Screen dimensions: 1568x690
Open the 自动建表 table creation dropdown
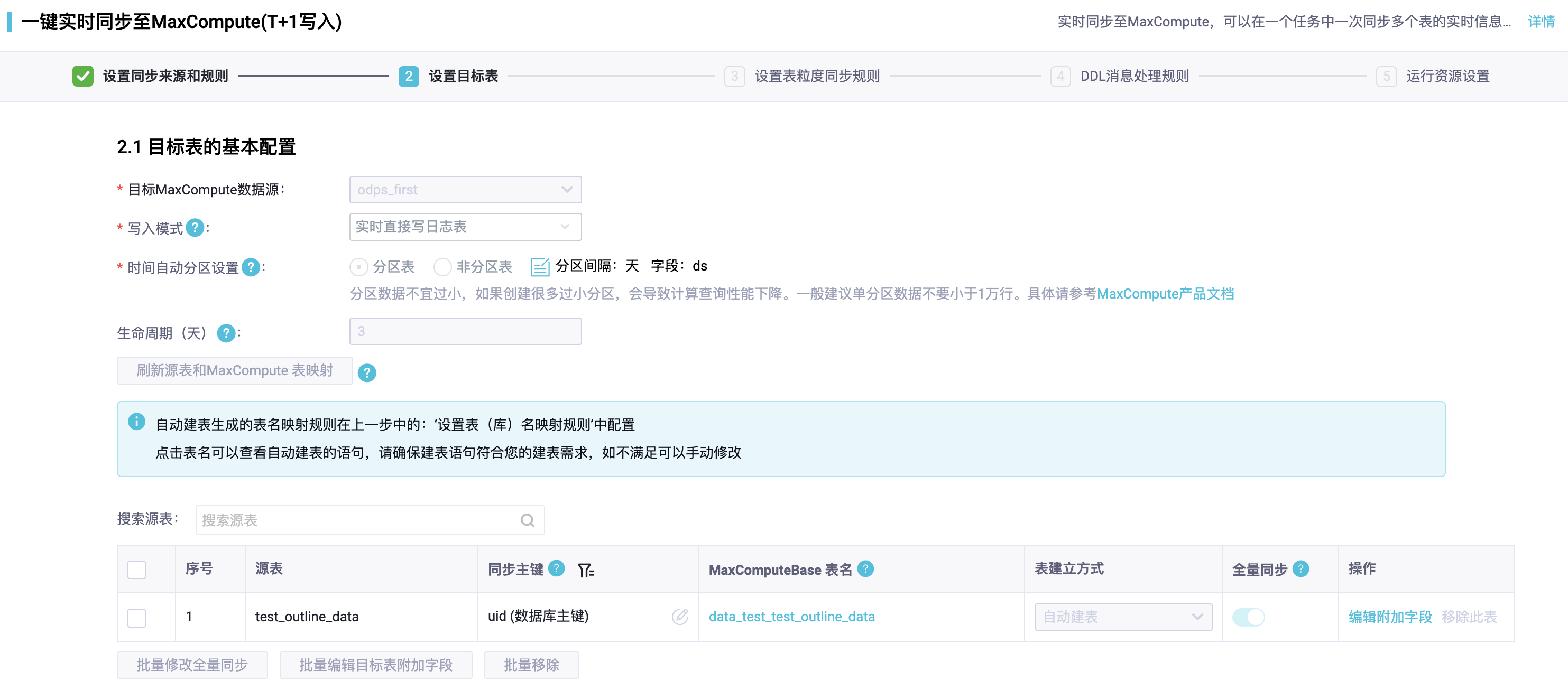[x=1122, y=617]
